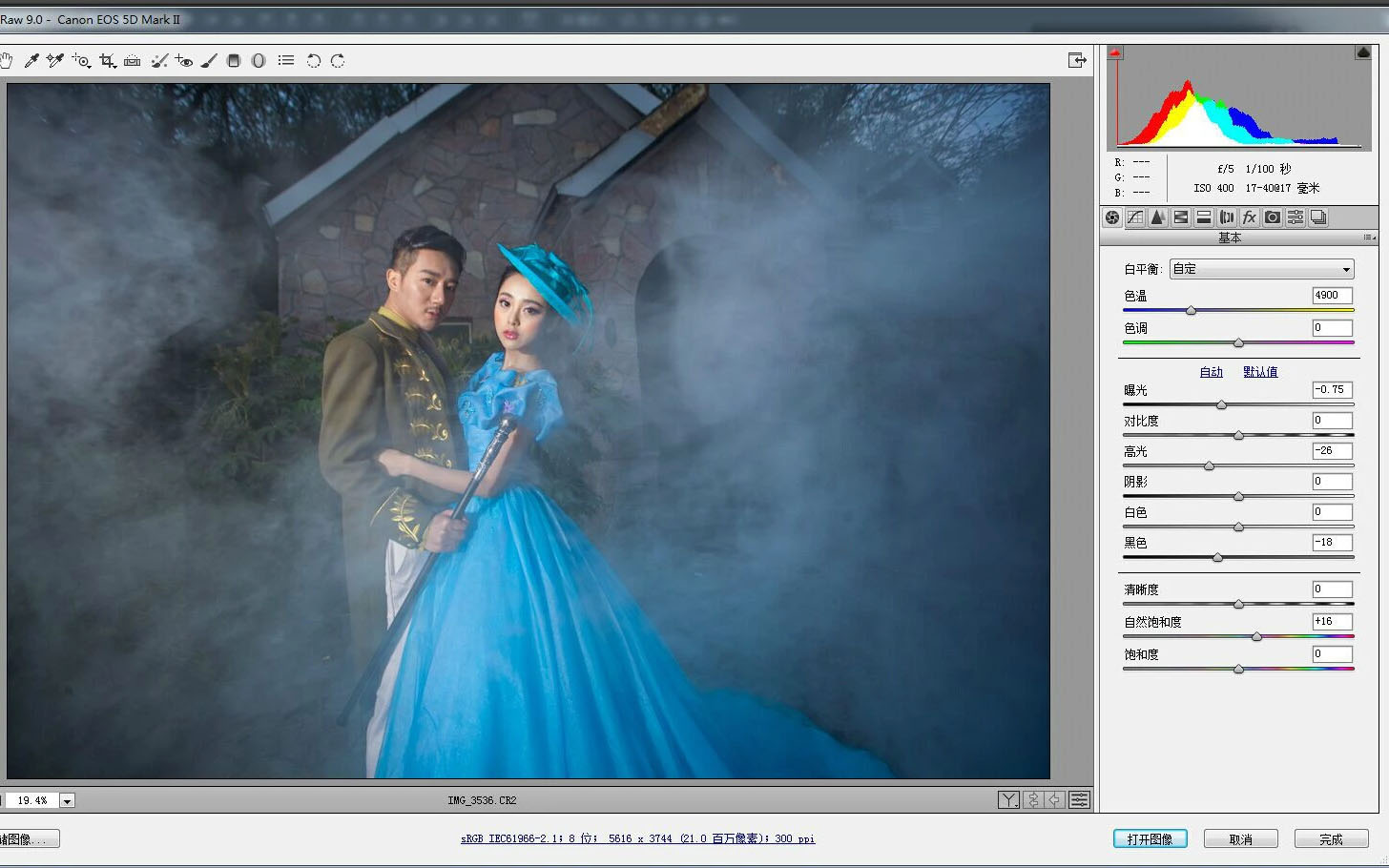Image resolution: width=1389 pixels, height=868 pixels.
Task: Open the before/after preview mode dropdown
Action: pos(1008,800)
